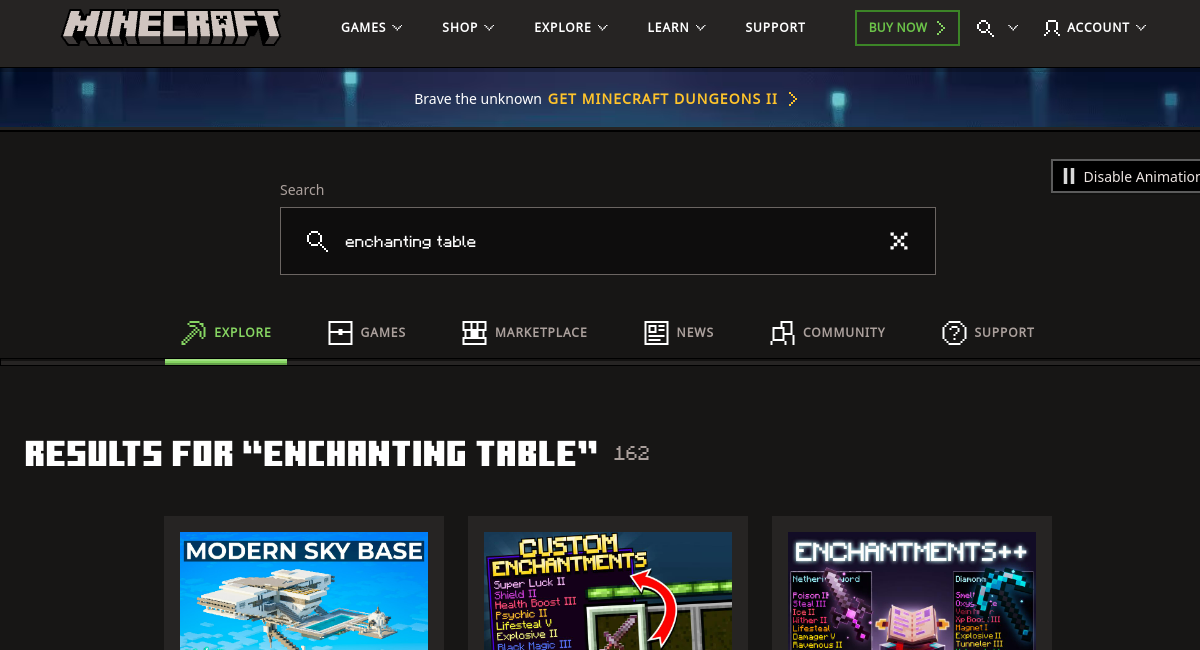Expand the Games menu chevron
The height and width of the screenshot is (650, 1200).
click(x=397, y=28)
